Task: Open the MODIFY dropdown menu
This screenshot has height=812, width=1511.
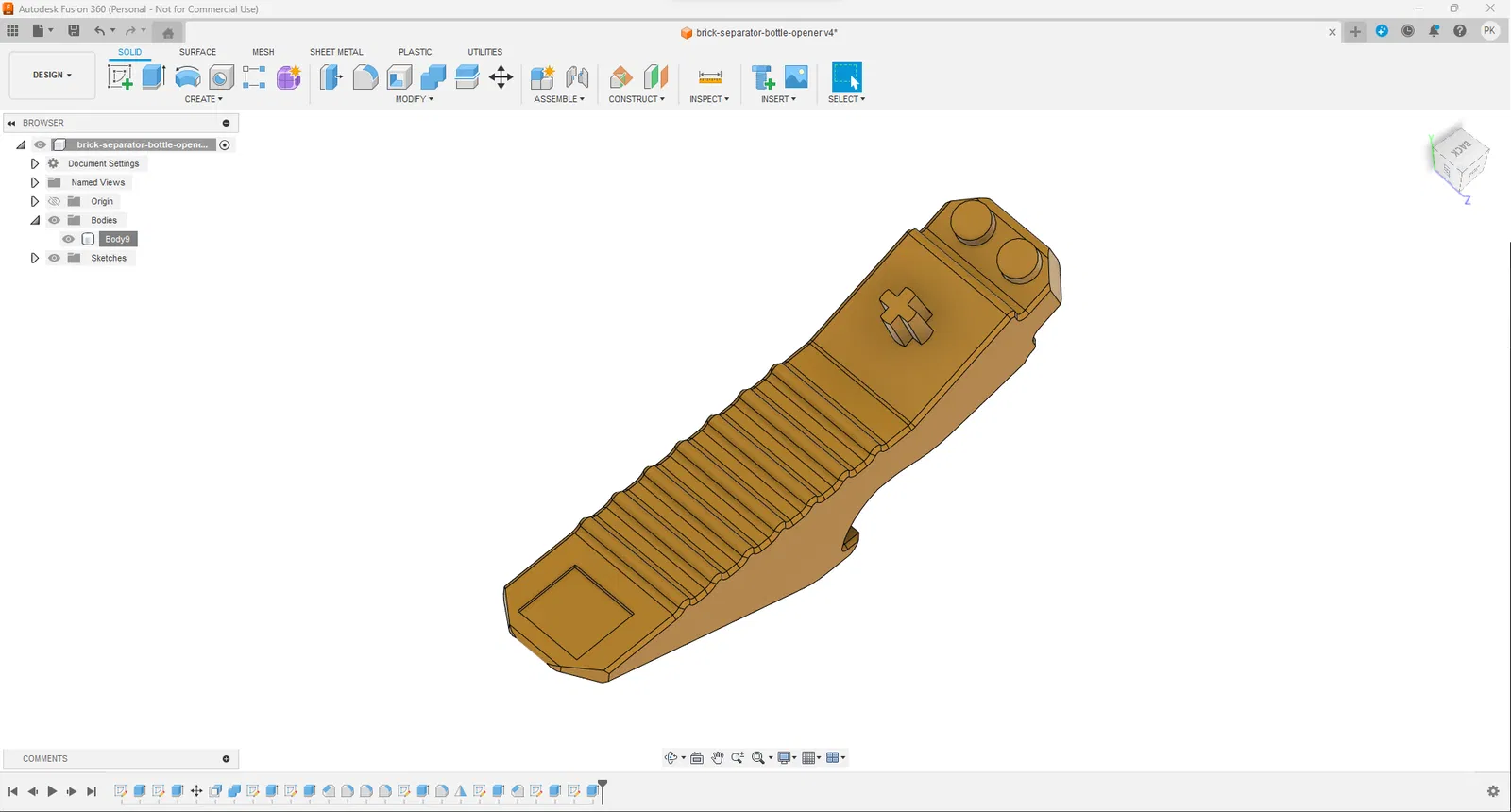Action: point(415,99)
